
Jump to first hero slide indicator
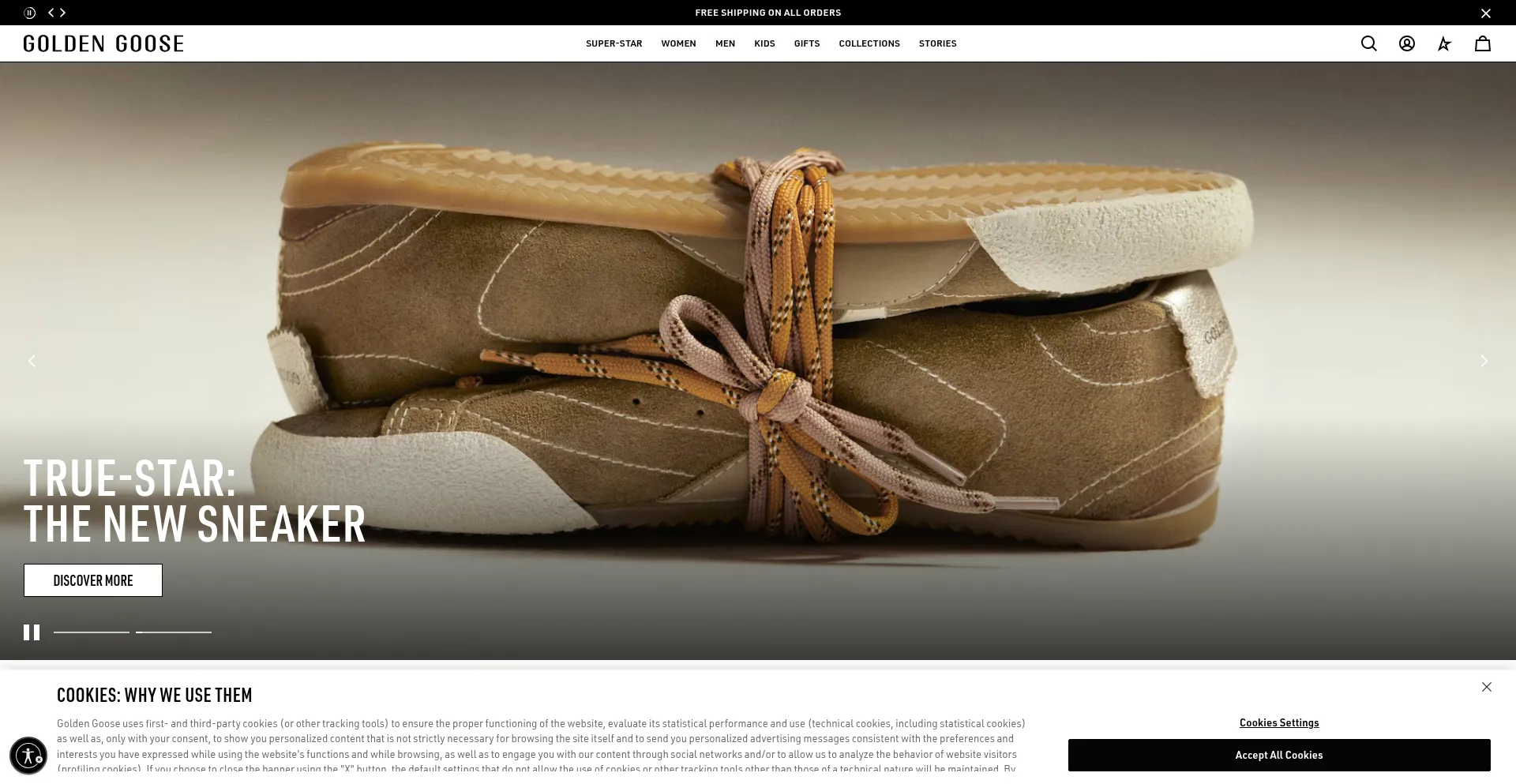click(x=92, y=632)
